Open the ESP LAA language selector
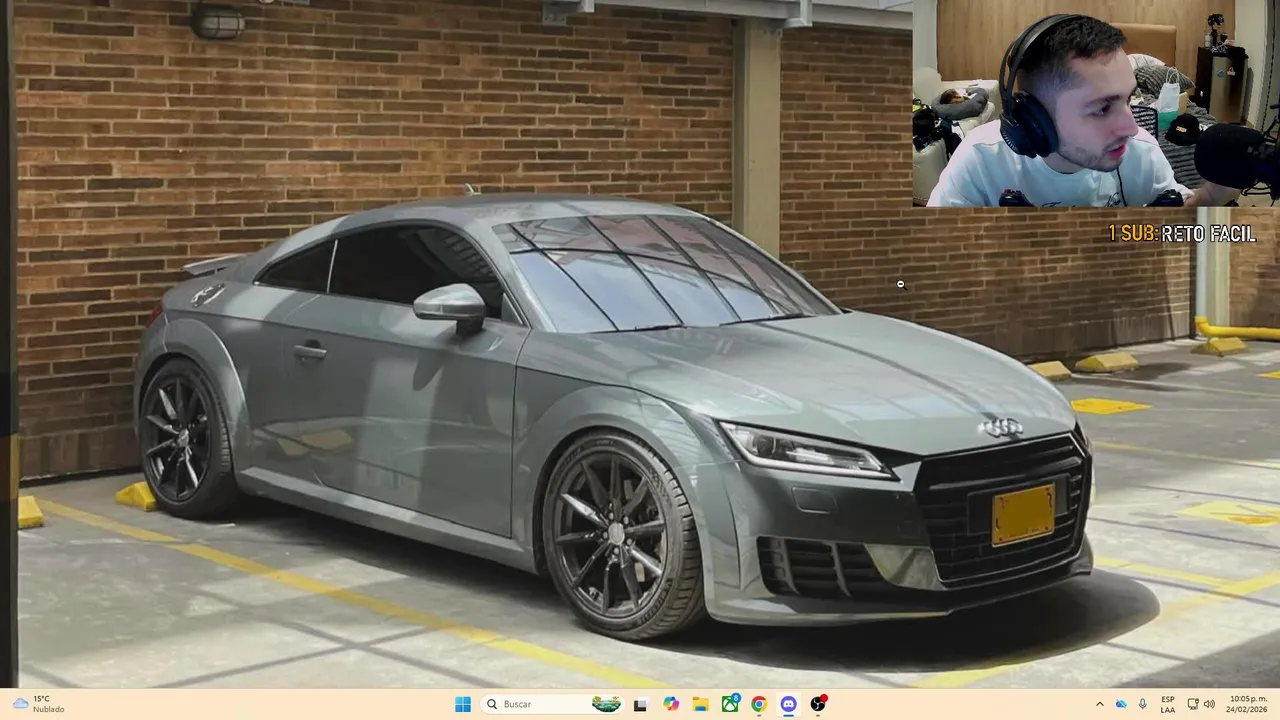 (x=1168, y=704)
